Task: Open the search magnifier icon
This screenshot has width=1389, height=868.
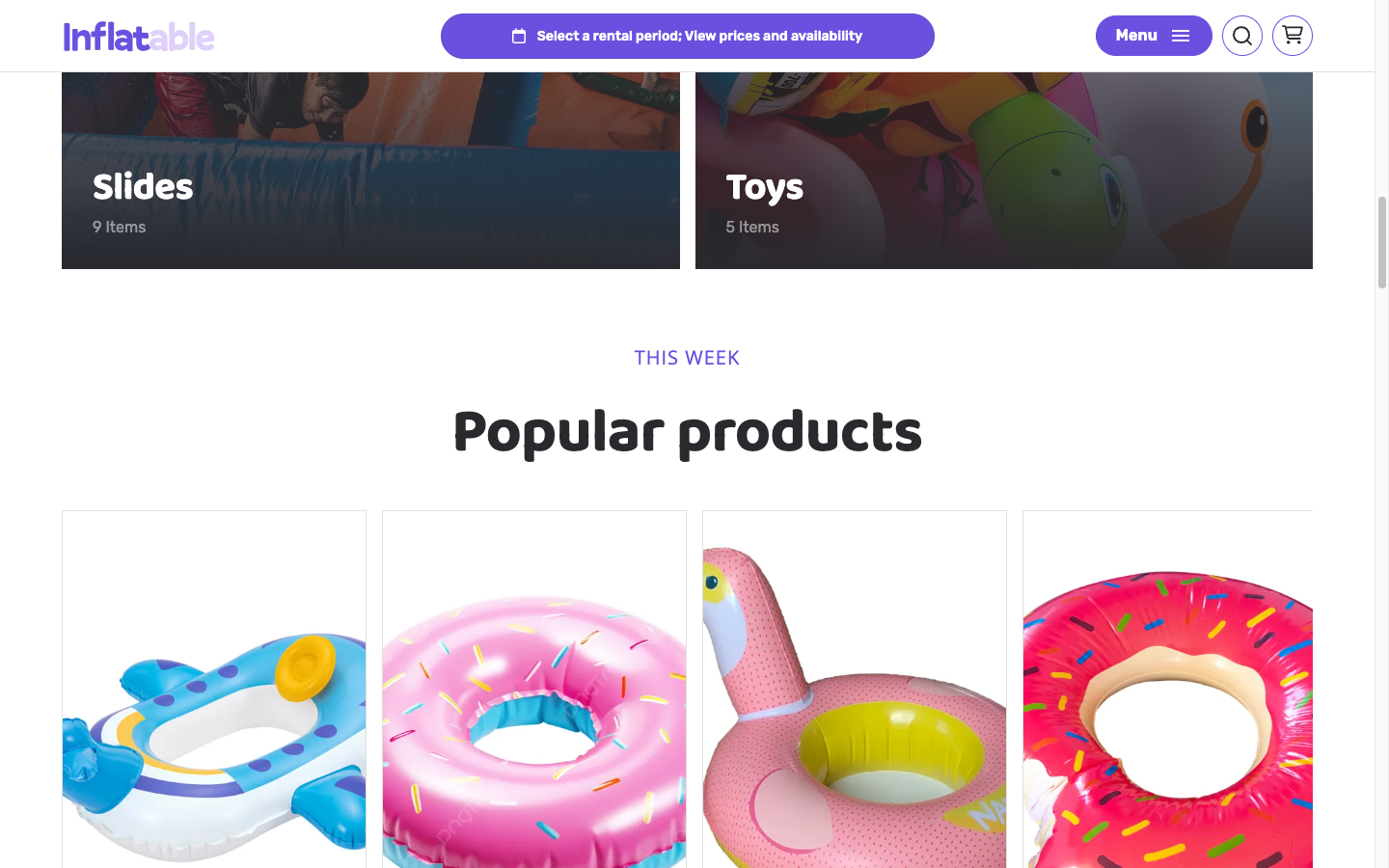Action: pyautogui.click(x=1242, y=36)
